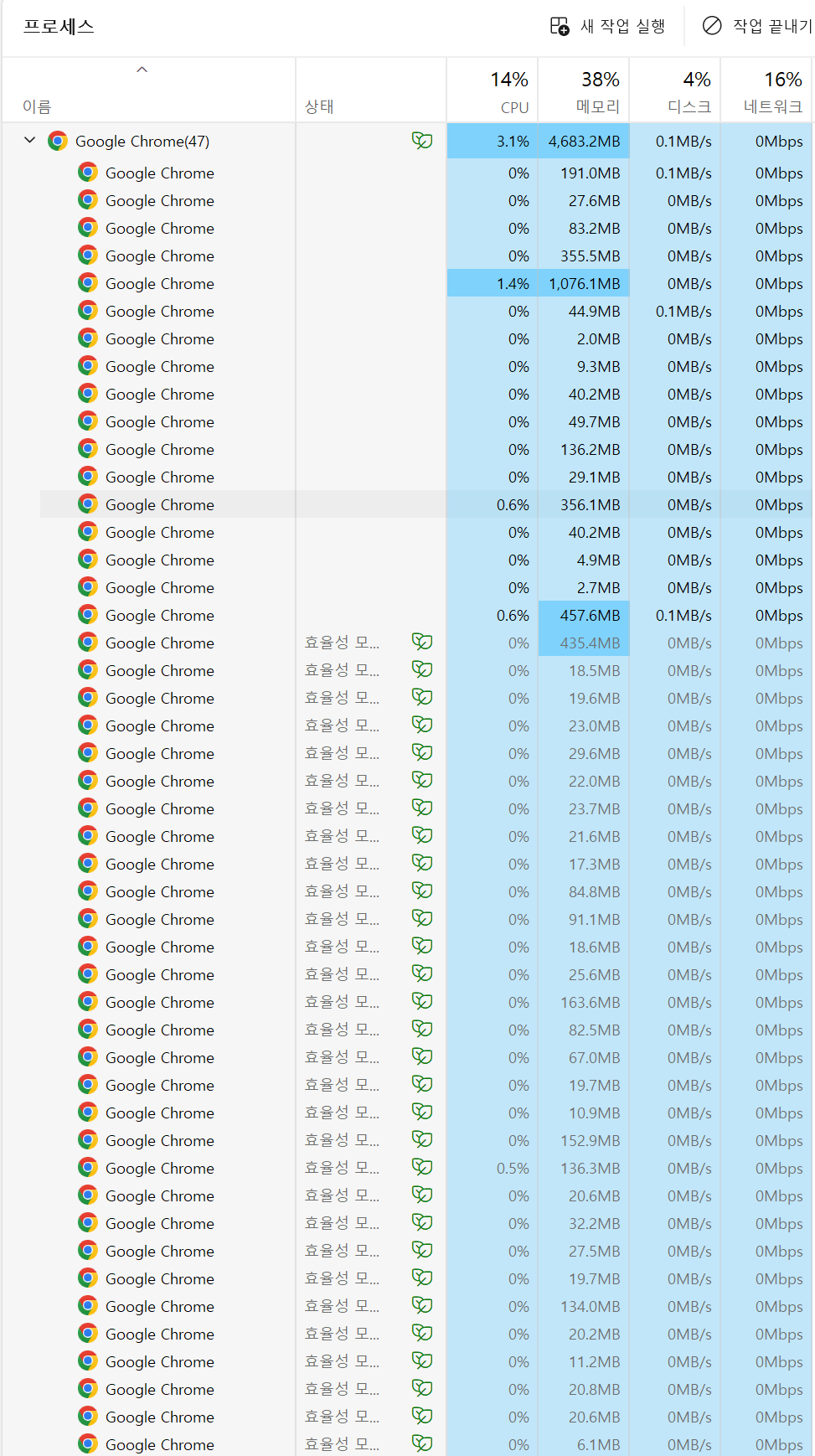Image resolution: width=815 pixels, height=1456 pixels.
Task: Collapse the Google Chrome(47) process group
Action: tap(30, 141)
